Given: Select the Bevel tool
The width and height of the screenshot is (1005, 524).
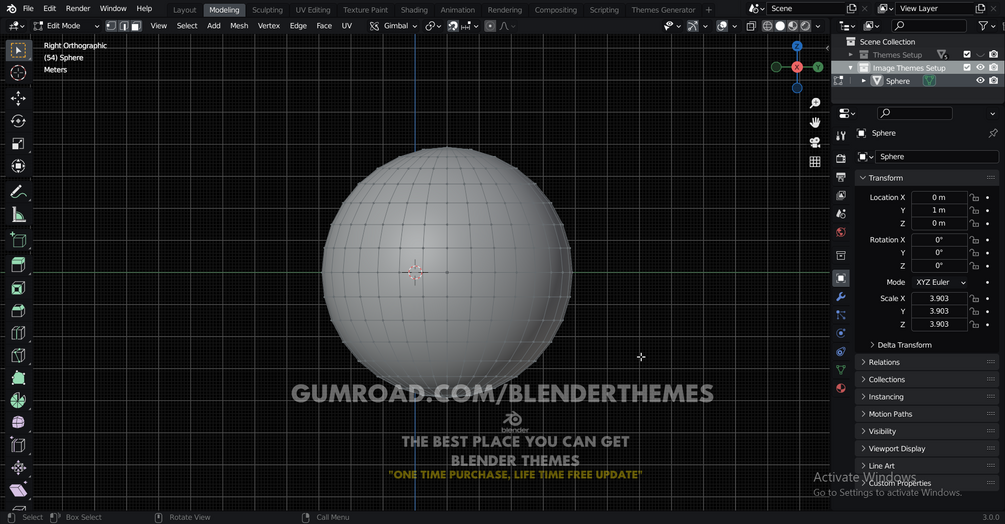Looking at the screenshot, I should click(18, 311).
